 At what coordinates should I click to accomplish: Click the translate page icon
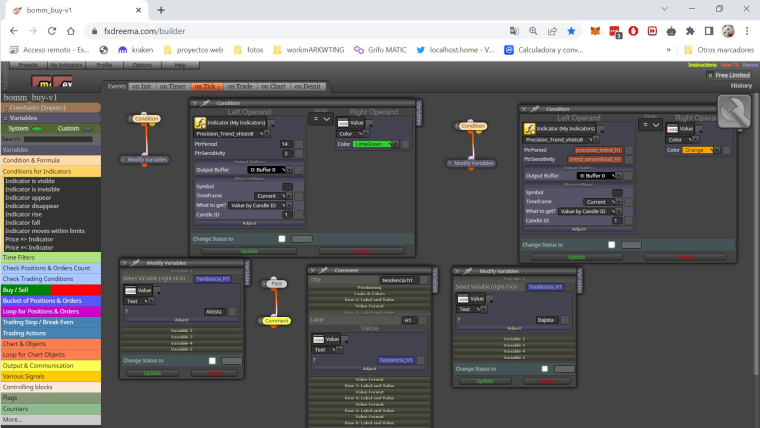pos(514,31)
